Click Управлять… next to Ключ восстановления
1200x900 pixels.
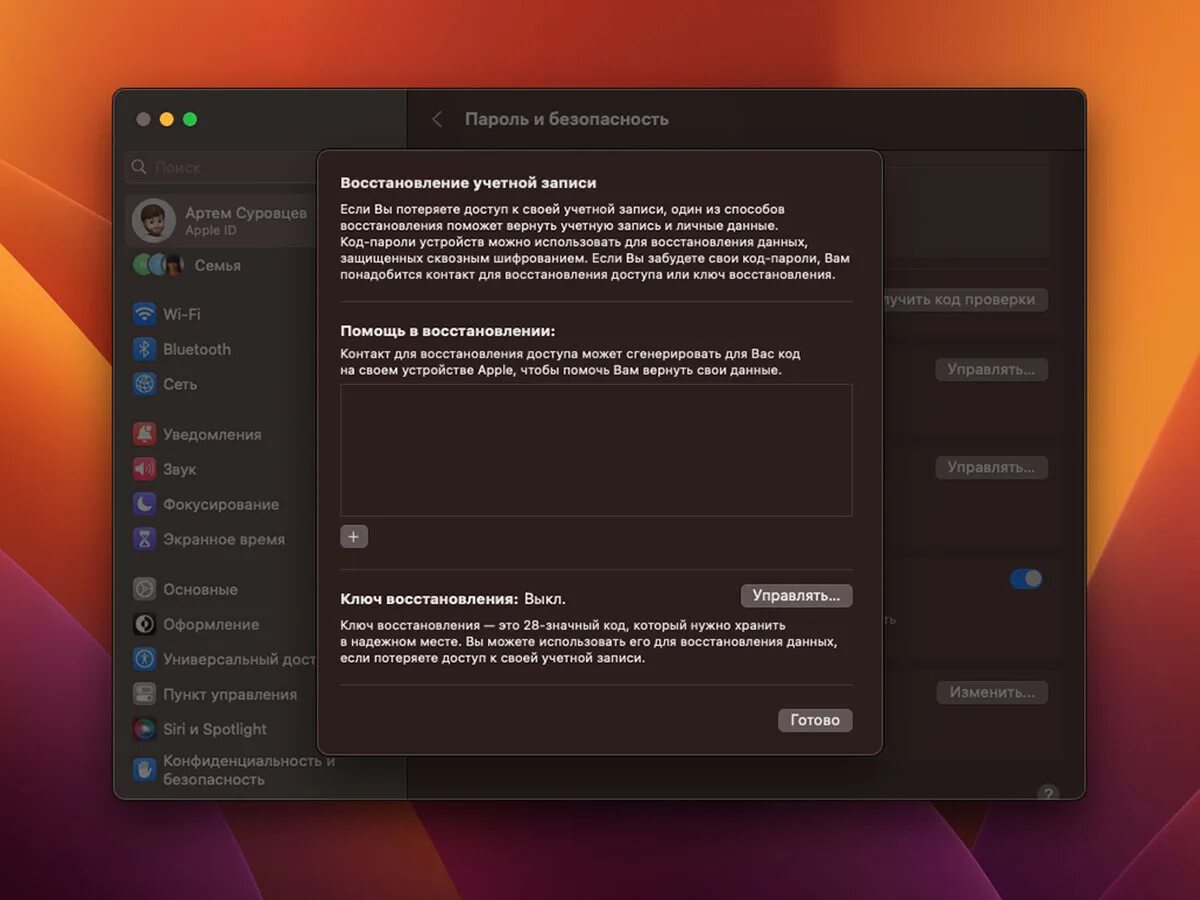point(796,595)
